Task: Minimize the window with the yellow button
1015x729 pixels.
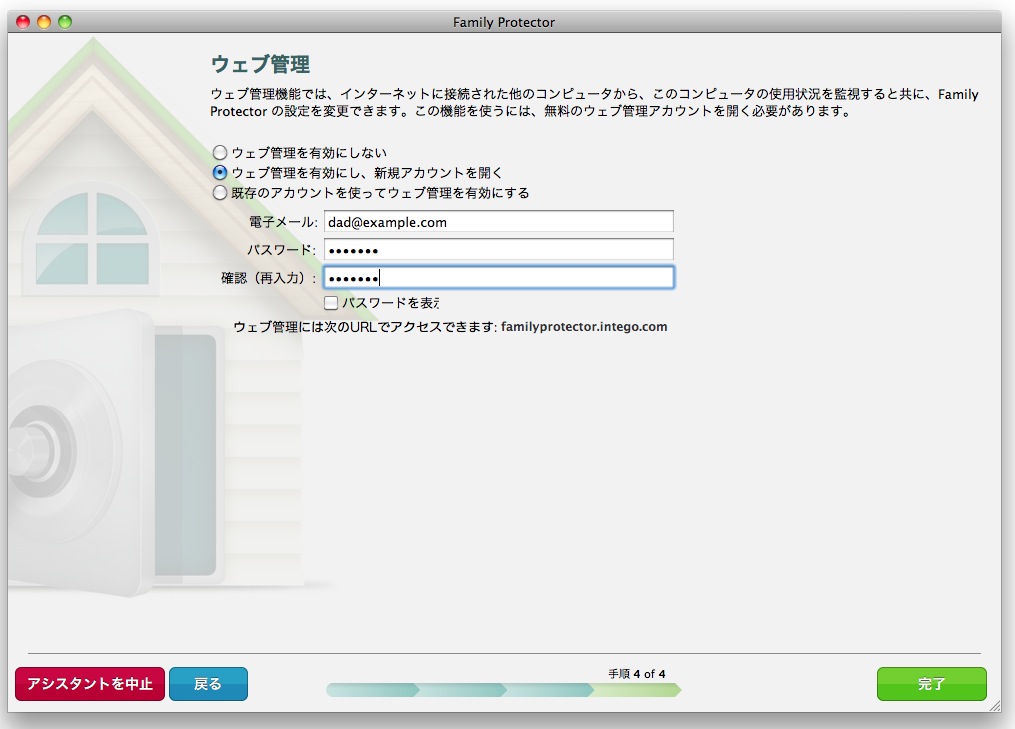Action: click(44, 22)
